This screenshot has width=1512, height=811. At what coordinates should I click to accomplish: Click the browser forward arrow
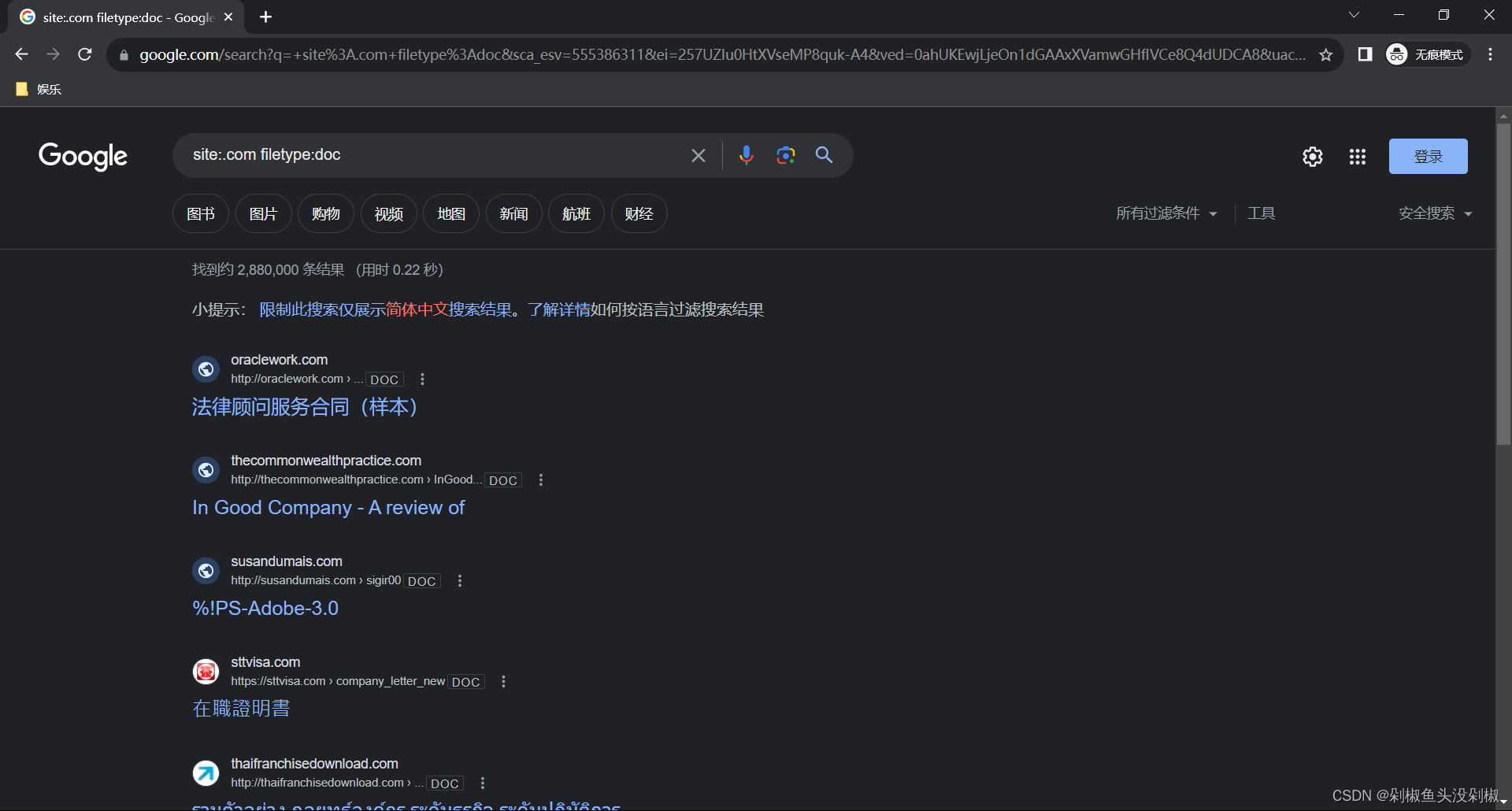53,54
